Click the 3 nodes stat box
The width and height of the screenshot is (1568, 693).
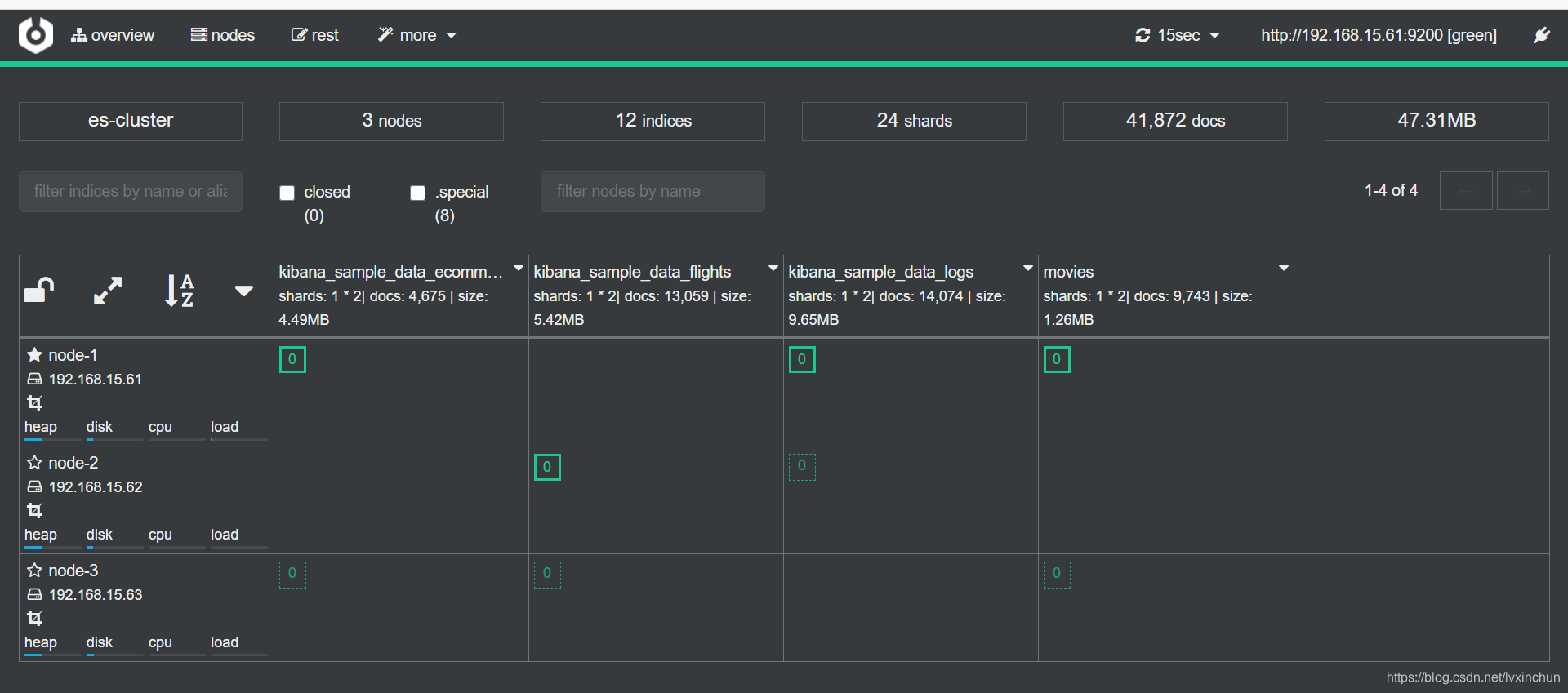click(391, 121)
